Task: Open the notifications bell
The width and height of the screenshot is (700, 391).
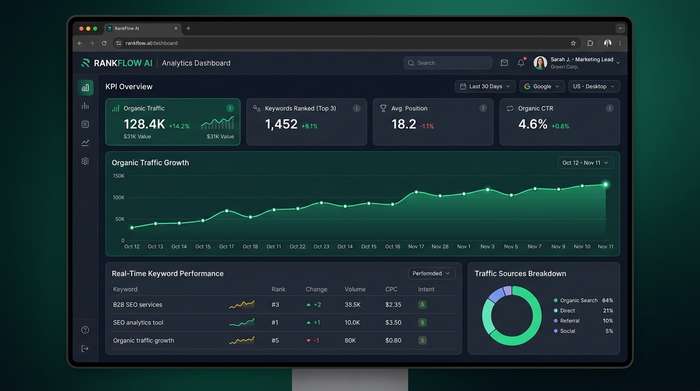Action: 521,63
